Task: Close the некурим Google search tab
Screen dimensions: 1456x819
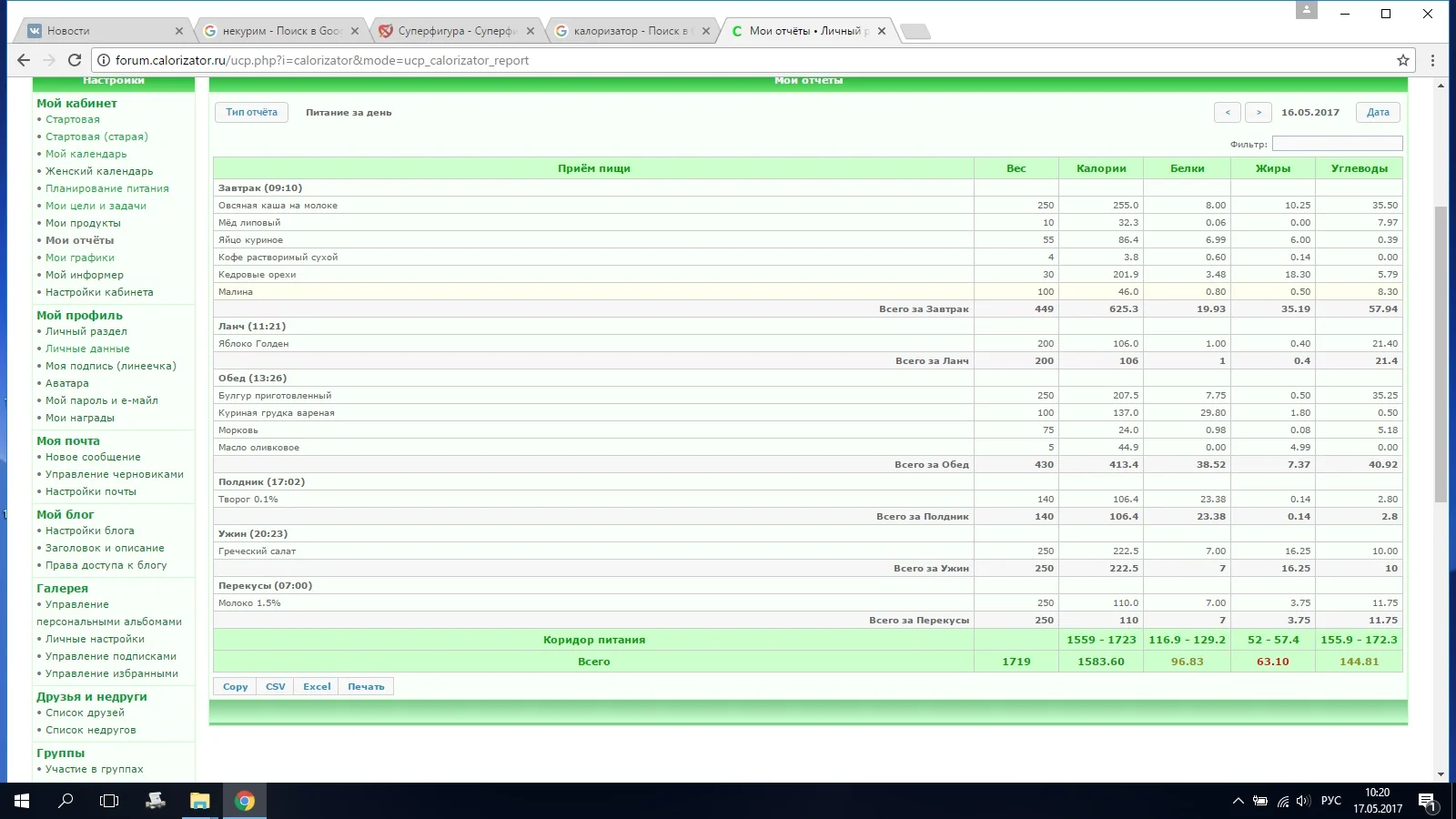Action: point(355,31)
